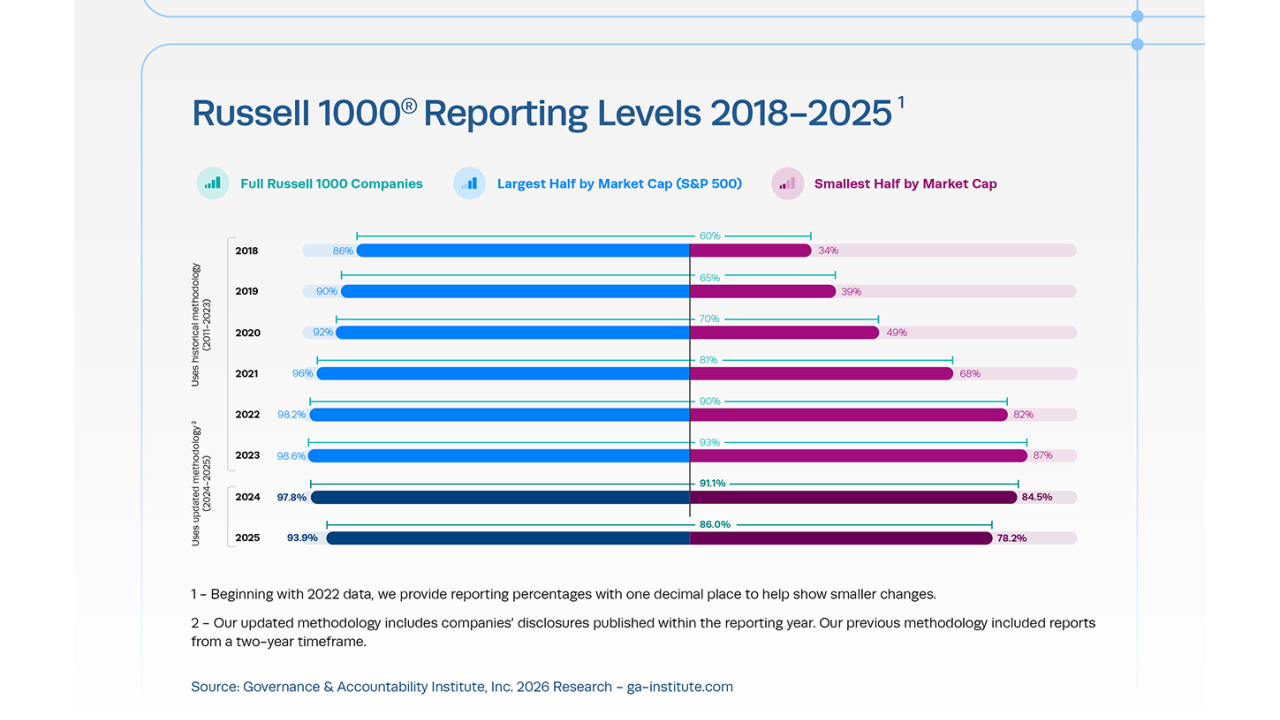Click the 2023 year label
This screenshot has width=1280, height=720.
pyautogui.click(x=247, y=456)
